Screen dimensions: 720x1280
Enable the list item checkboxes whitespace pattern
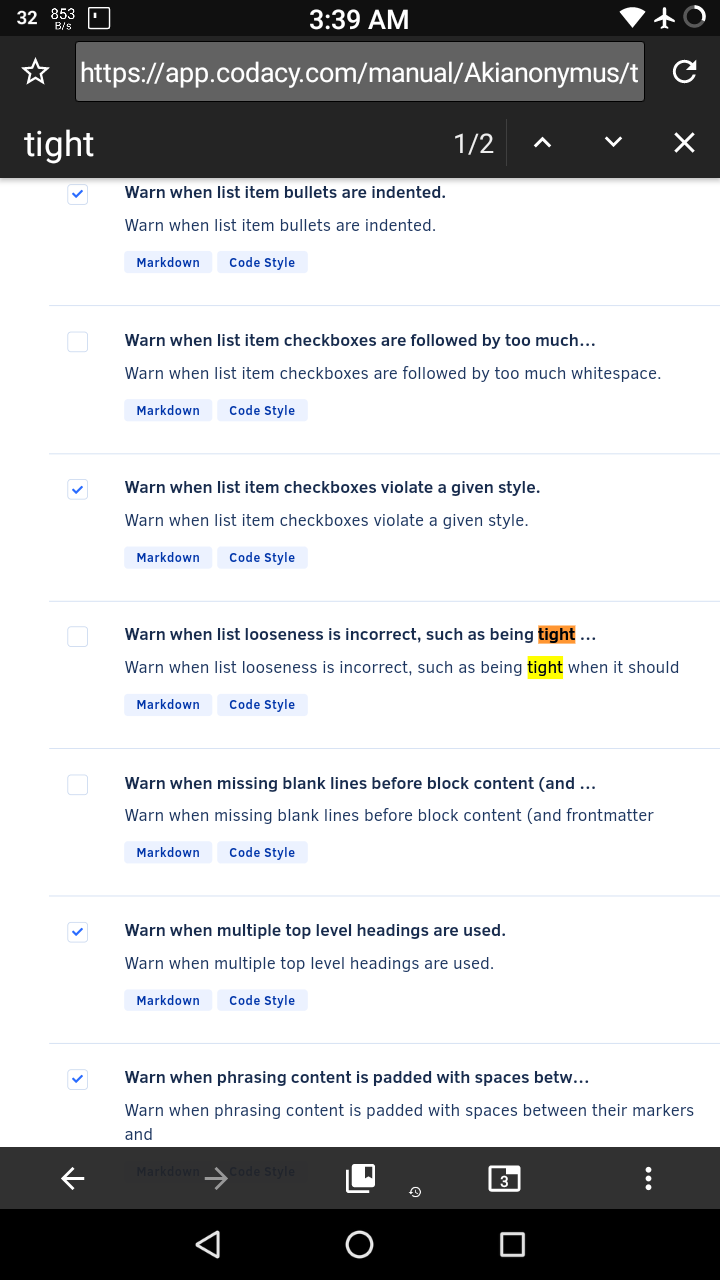tap(77, 341)
